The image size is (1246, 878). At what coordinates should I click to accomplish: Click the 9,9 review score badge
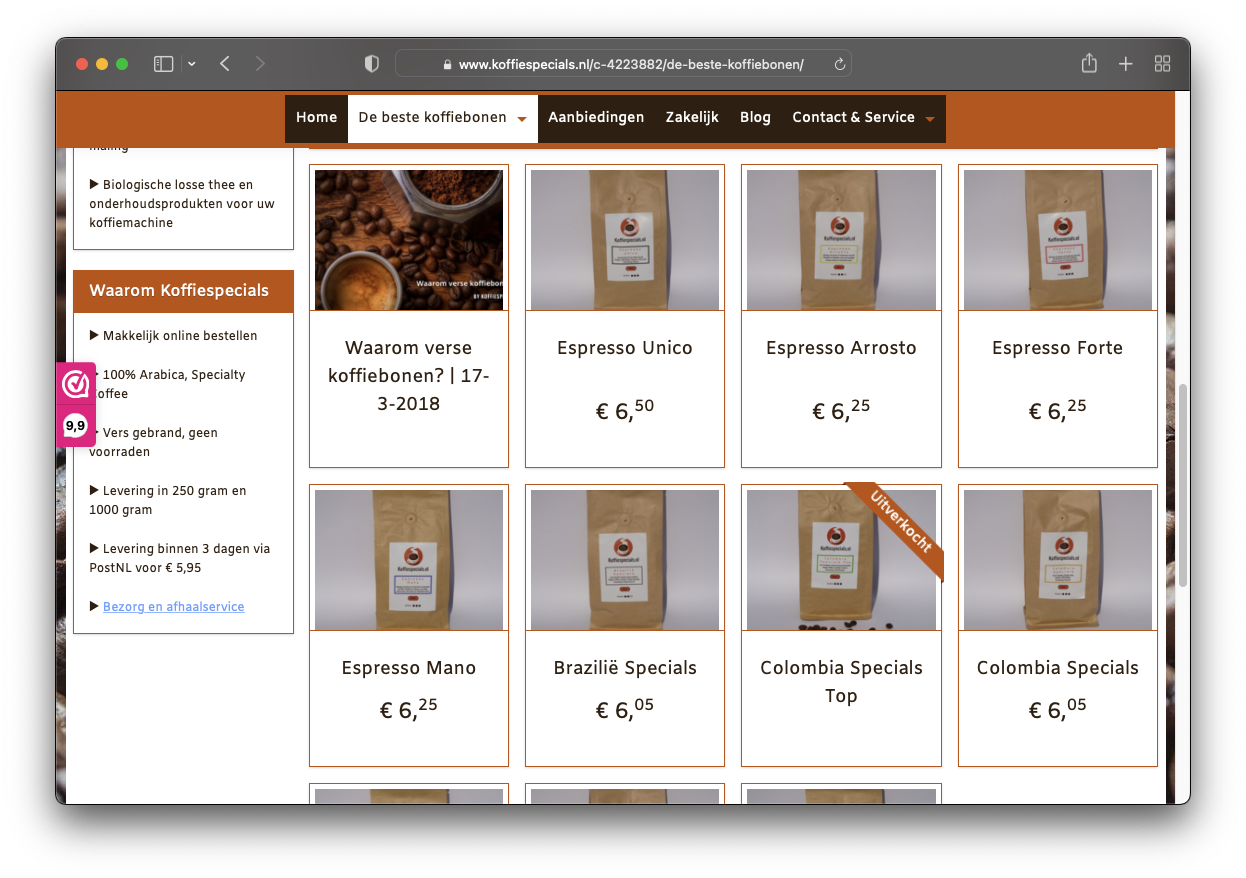(75, 426)
